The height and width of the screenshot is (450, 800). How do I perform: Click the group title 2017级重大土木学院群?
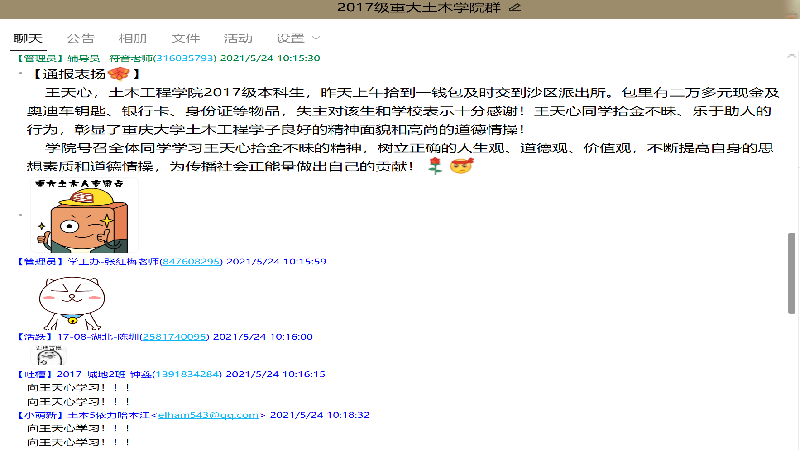(418, 7)
